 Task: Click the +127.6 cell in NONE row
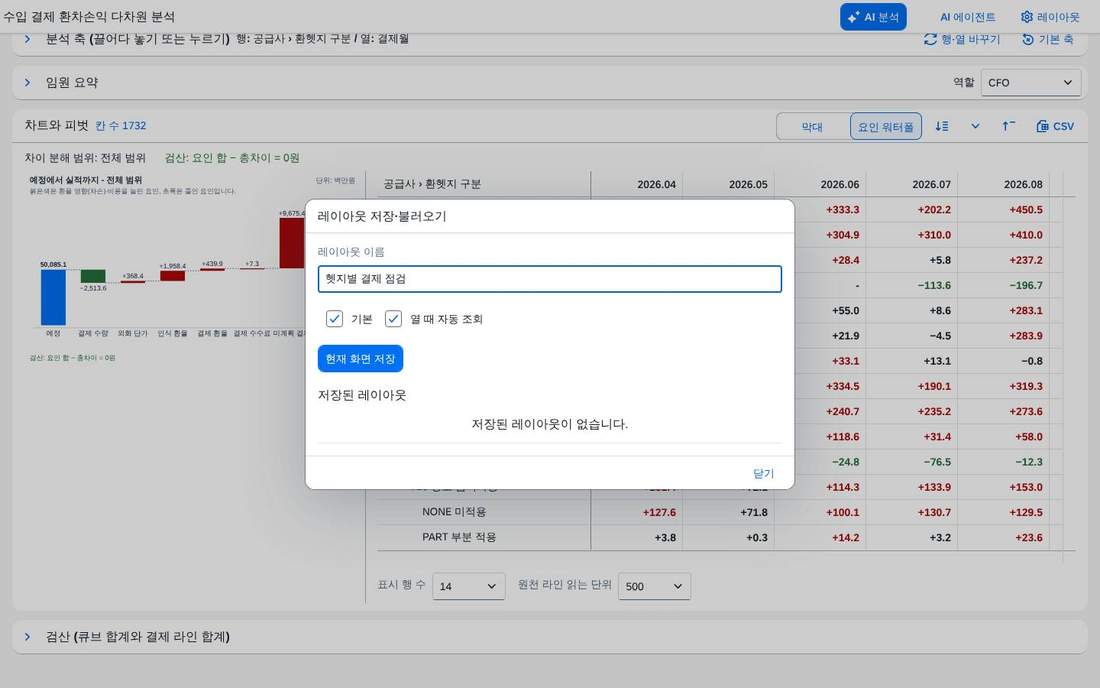click(x=659, y=513)
